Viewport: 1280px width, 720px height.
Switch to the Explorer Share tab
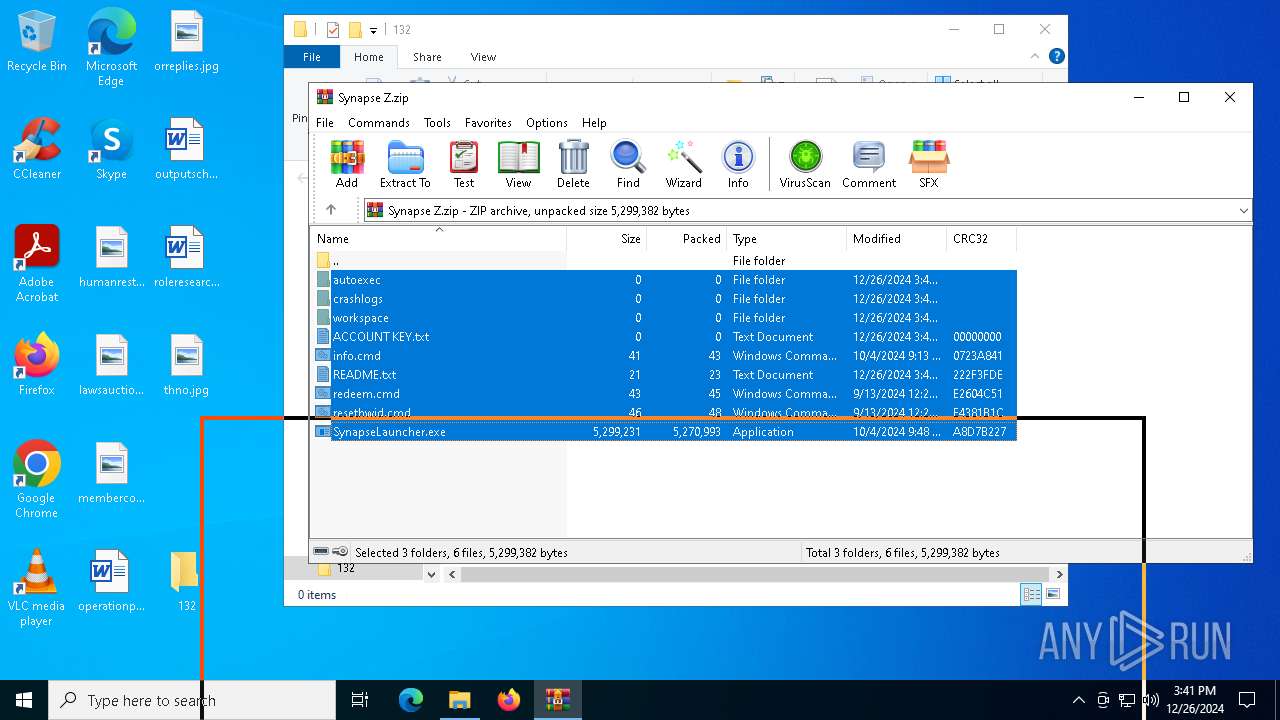coord(427,57)
